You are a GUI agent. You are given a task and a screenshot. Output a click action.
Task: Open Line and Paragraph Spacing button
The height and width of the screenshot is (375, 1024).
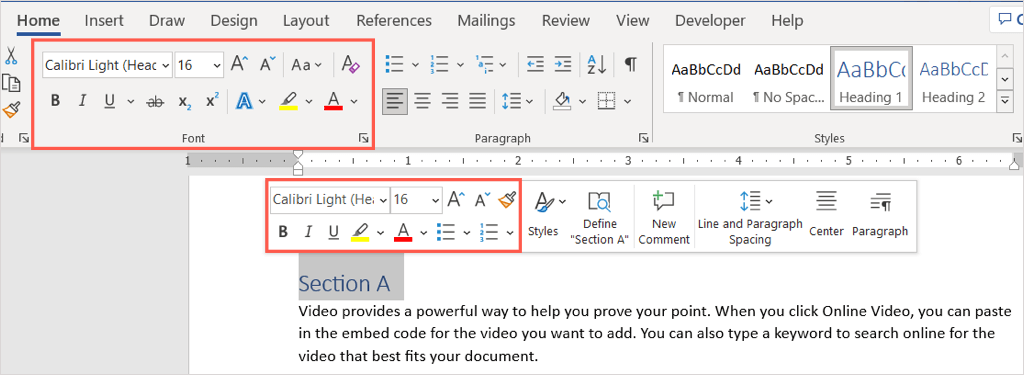pyautogui.click(x=750, y=218)
